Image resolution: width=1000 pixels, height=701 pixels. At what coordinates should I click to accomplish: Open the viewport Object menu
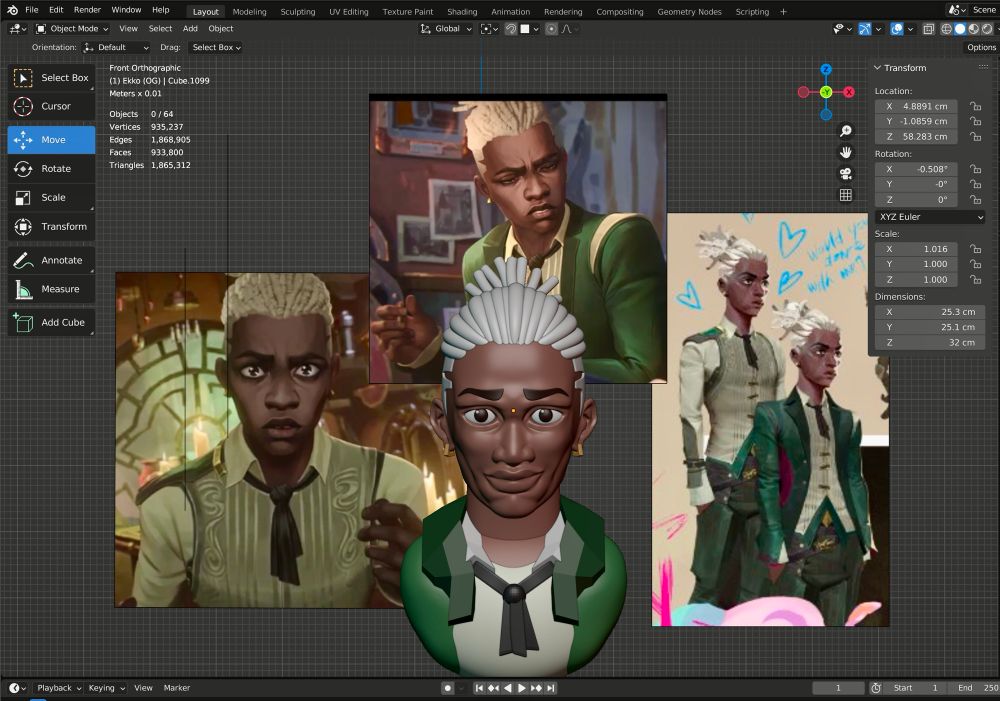pos(221,29)
